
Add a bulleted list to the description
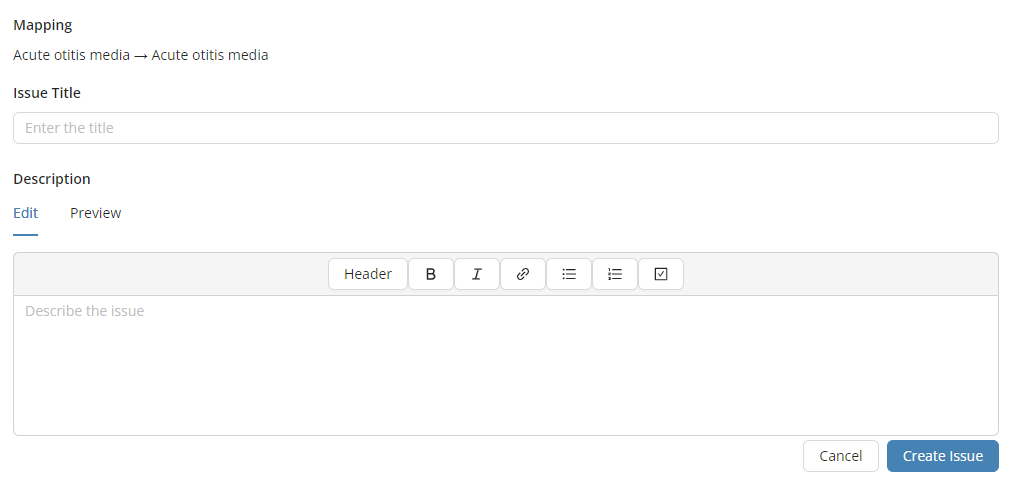click(x=569, y=274)
